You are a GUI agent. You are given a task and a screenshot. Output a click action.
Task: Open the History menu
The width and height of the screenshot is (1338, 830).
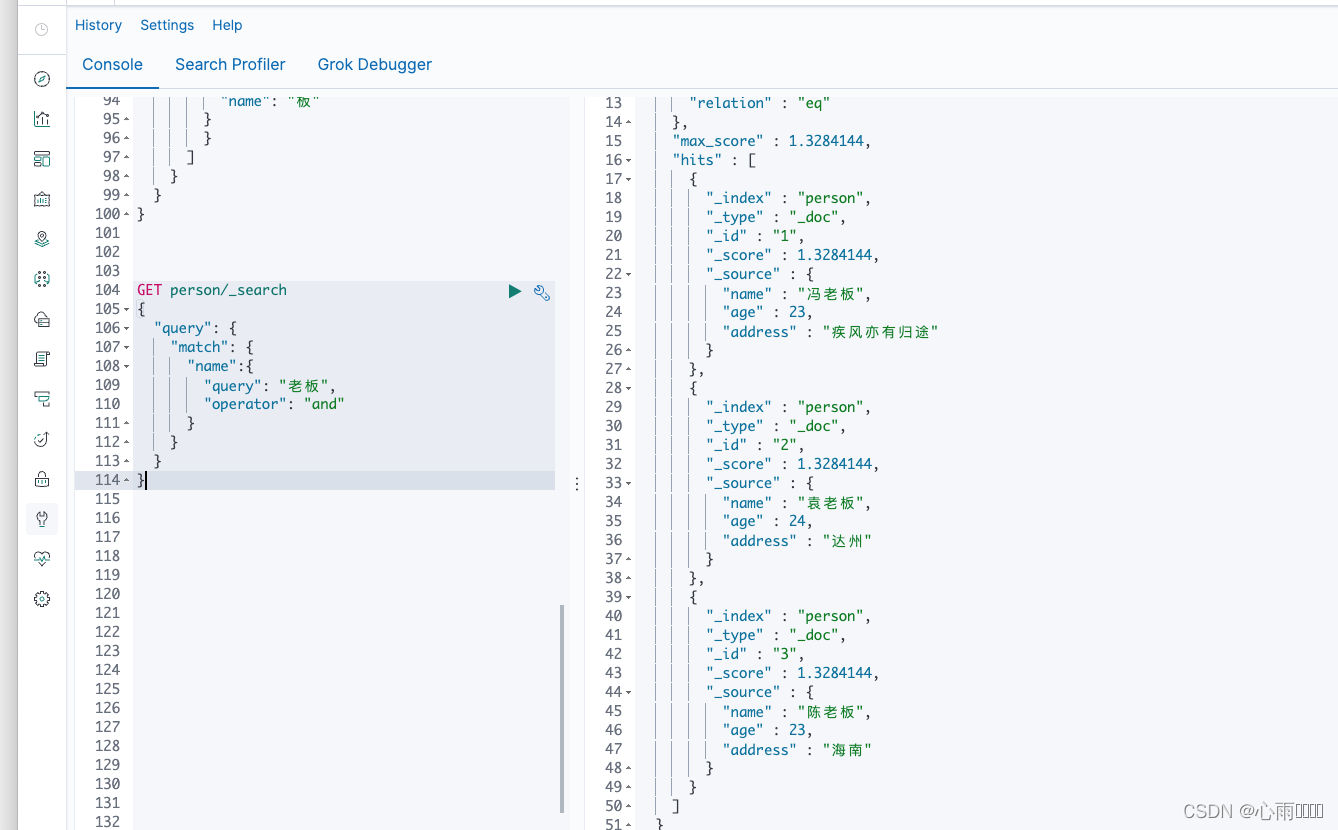(98, 25)
